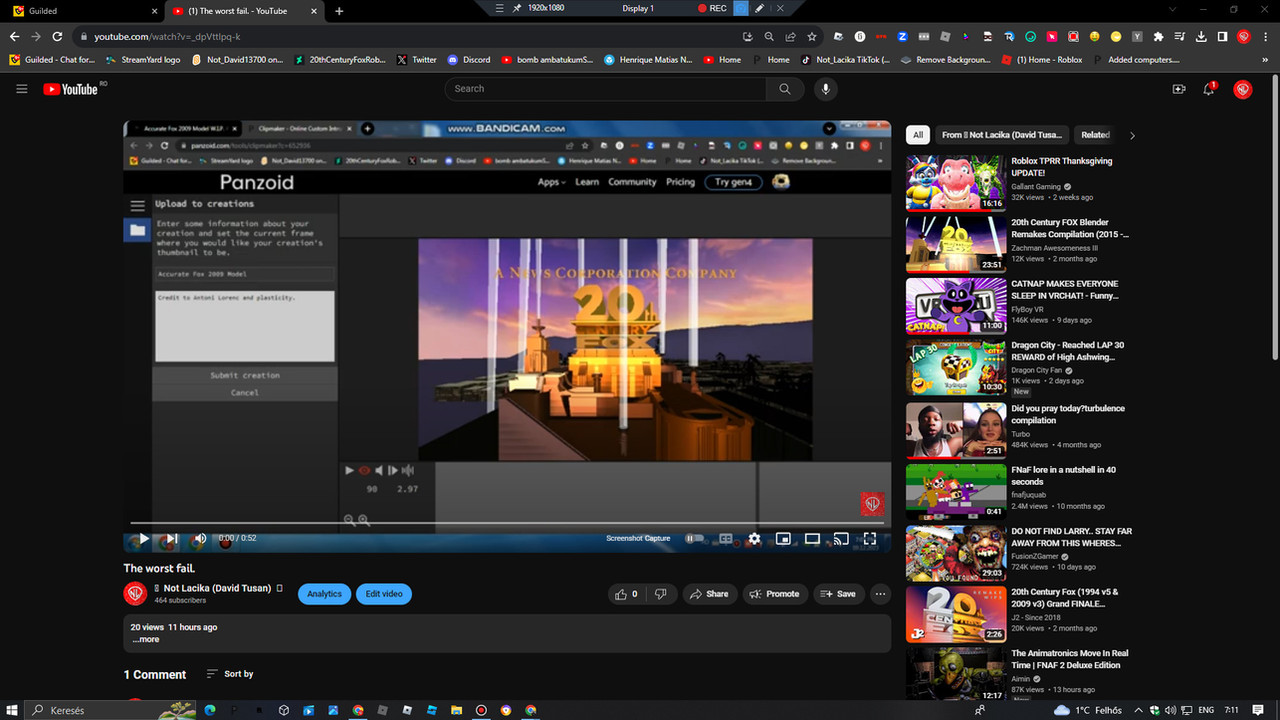Switch to miniplayer mode
The height and width of the screenshot is (720, 1280).
click(x=783, y=538)
